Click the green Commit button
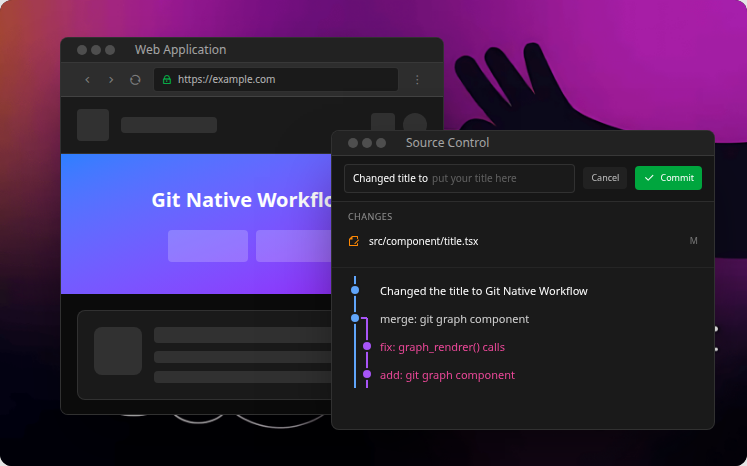The height and width of the screenshot is (466, 747). [668, 178]
